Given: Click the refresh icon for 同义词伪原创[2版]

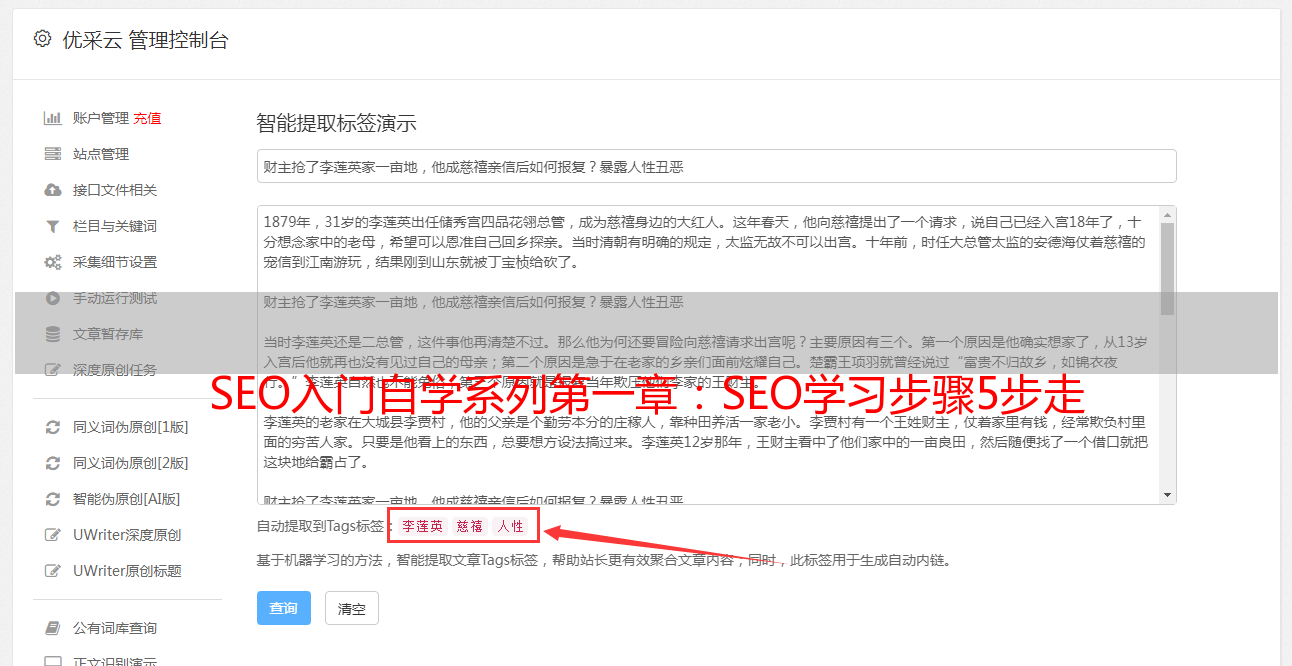Looking at the screenshot, I should [53, 463].
